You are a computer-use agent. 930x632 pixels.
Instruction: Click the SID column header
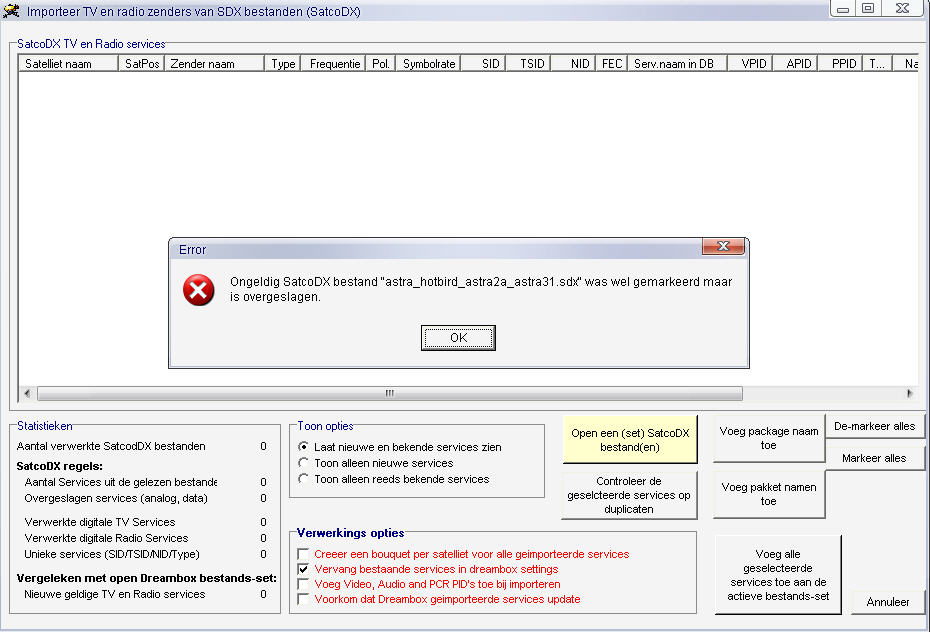(483, 63)
